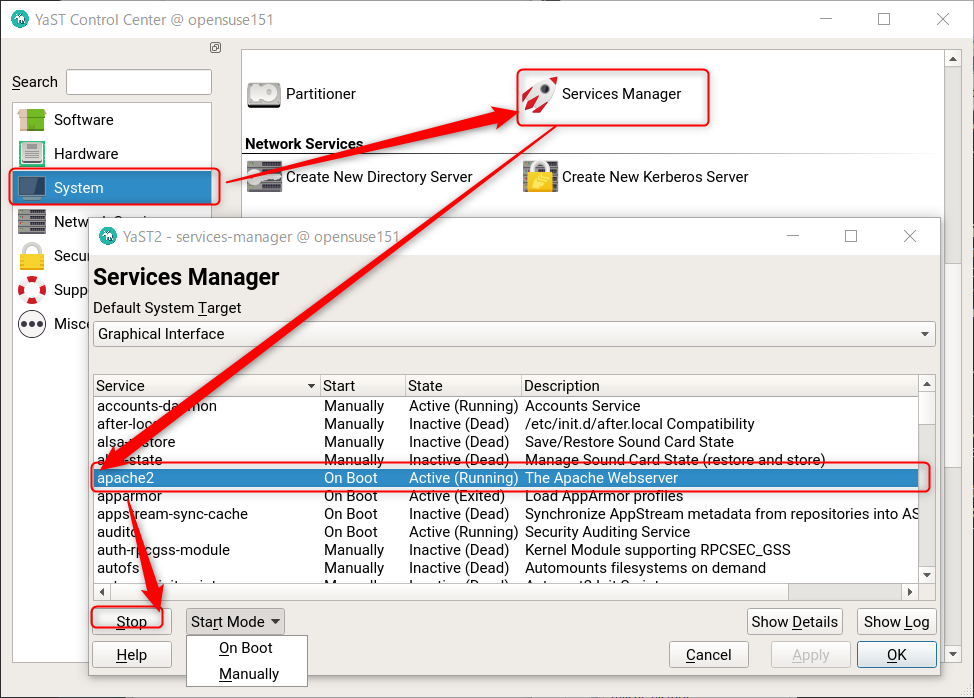The height and width of the screenshot is (698, 974).
Task: Select the autofs service row
Action: [x=506, y=568]
